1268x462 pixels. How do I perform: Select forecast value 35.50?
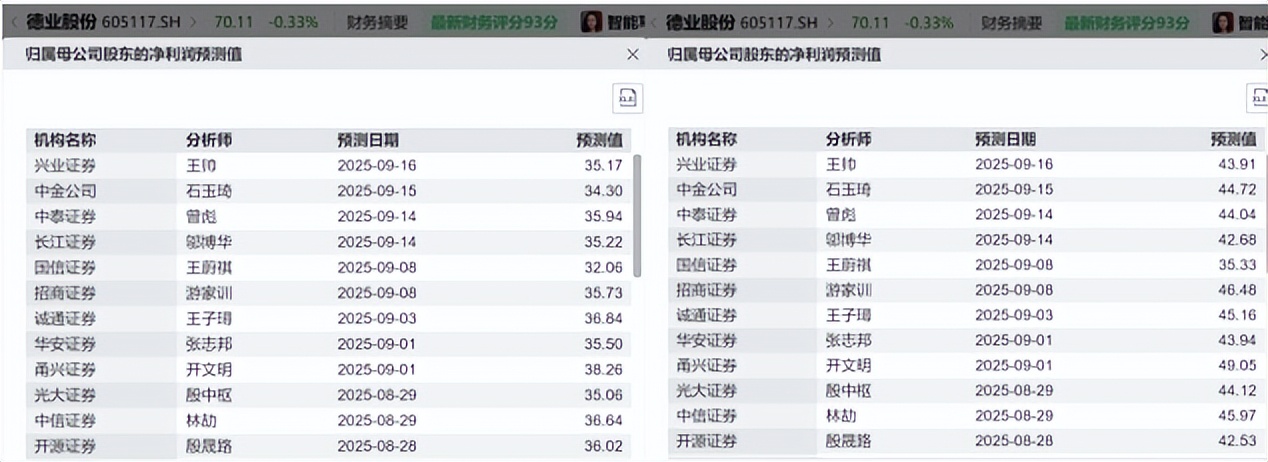click(603, 344)
